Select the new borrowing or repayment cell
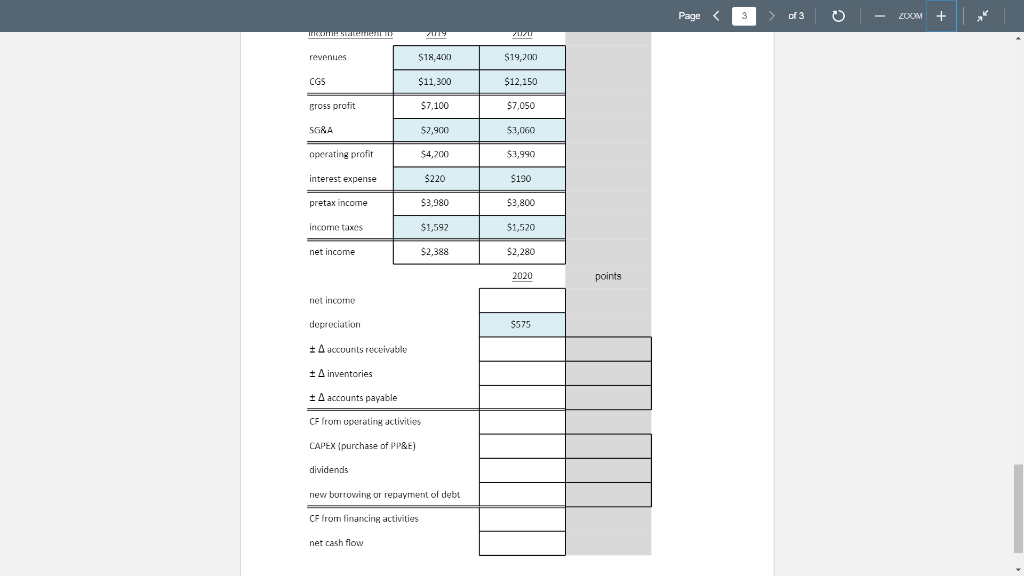1024x576 pixels. click(522, 494)
